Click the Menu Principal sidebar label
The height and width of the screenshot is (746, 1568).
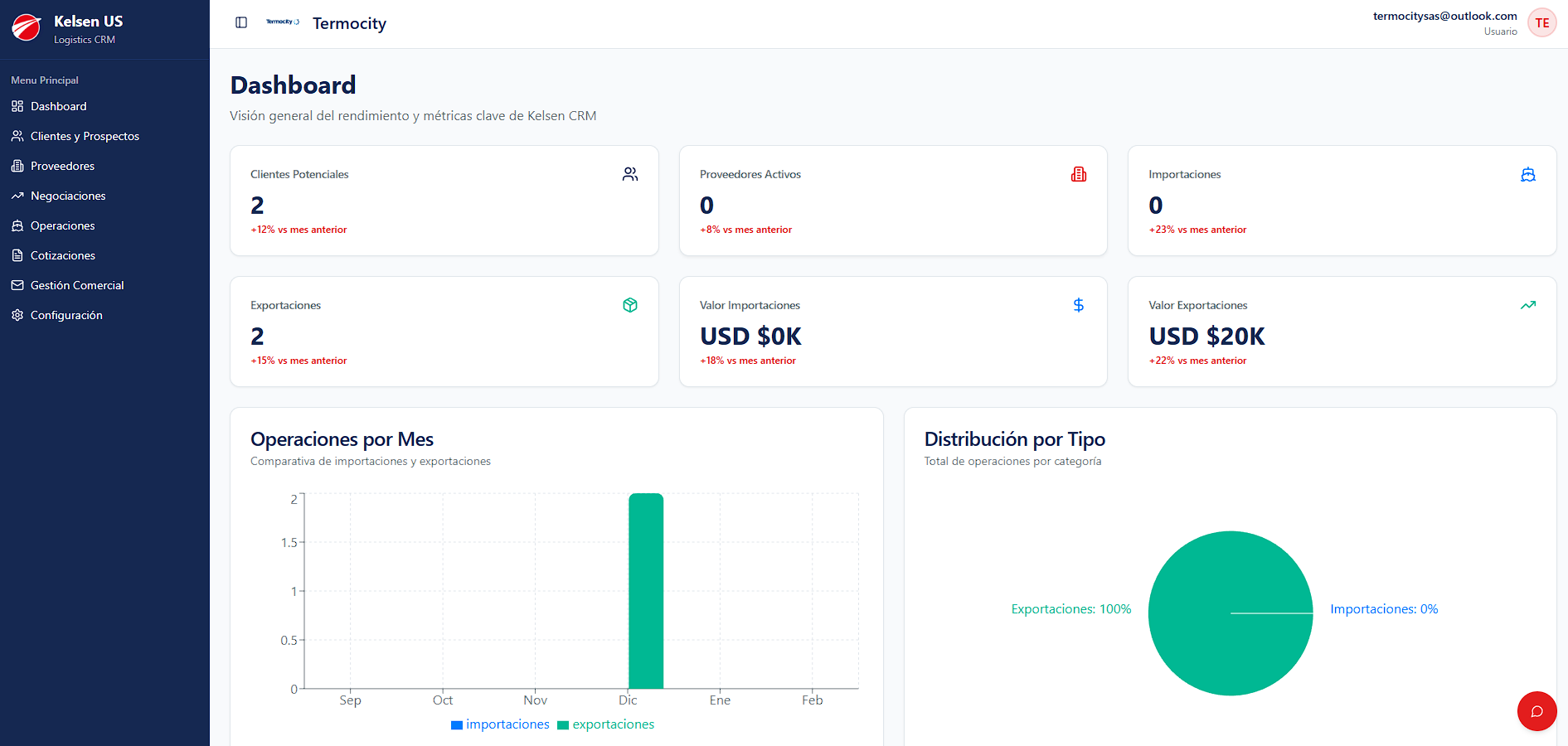(45, 80)
